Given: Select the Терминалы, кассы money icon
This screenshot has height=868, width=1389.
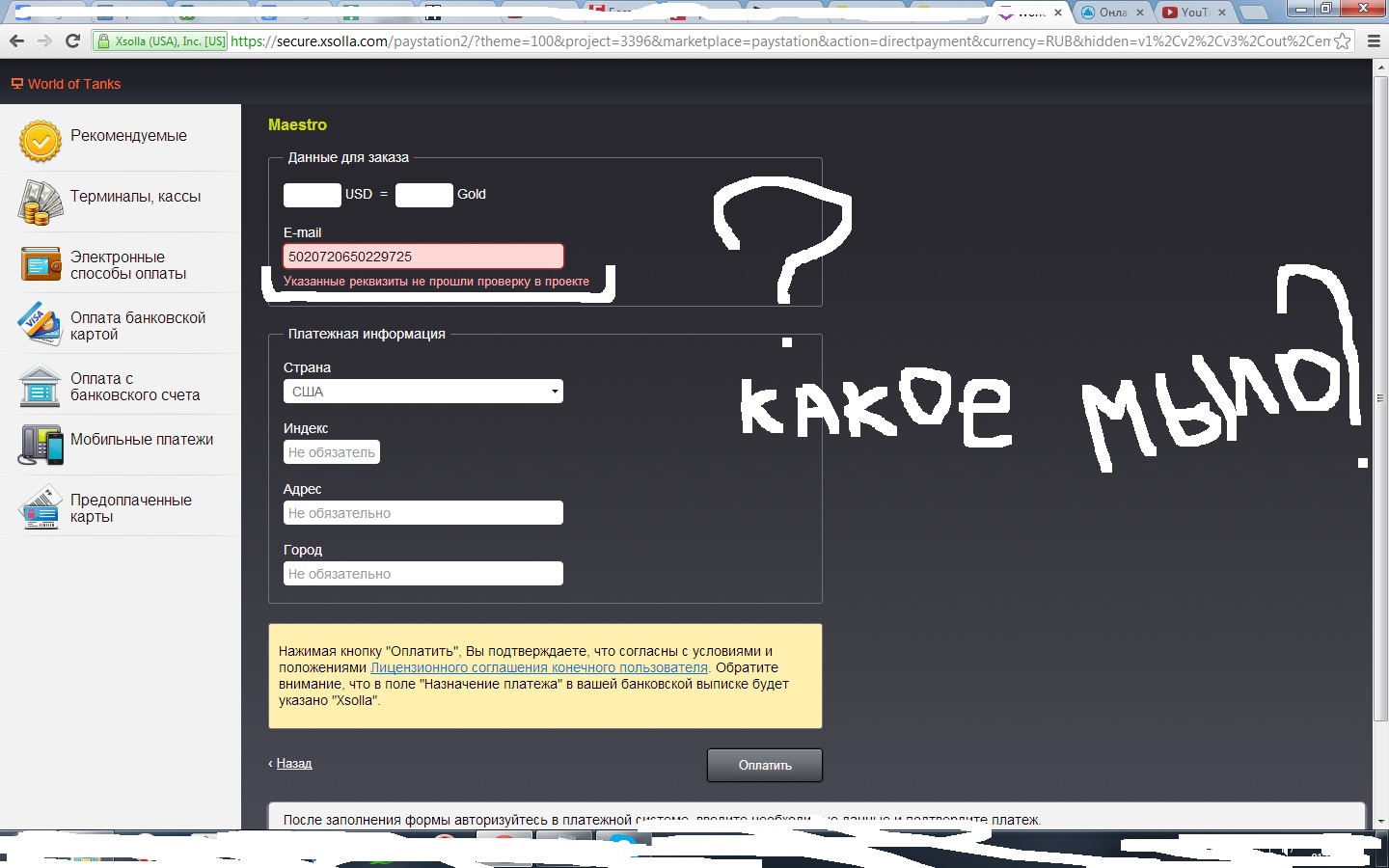Looking at the screenshot, I should coord(41,203).
